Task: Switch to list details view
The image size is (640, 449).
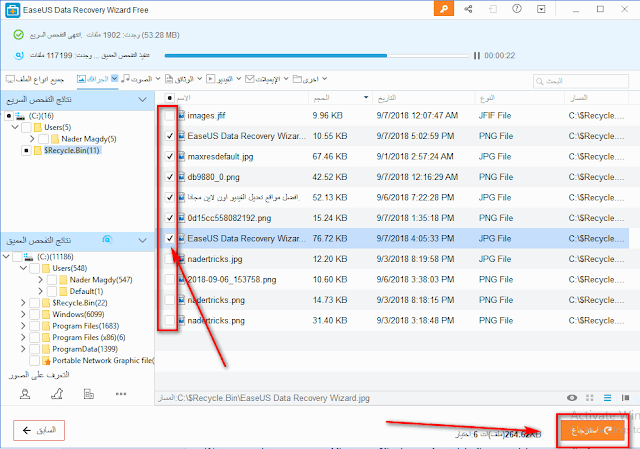Action: 607,398
